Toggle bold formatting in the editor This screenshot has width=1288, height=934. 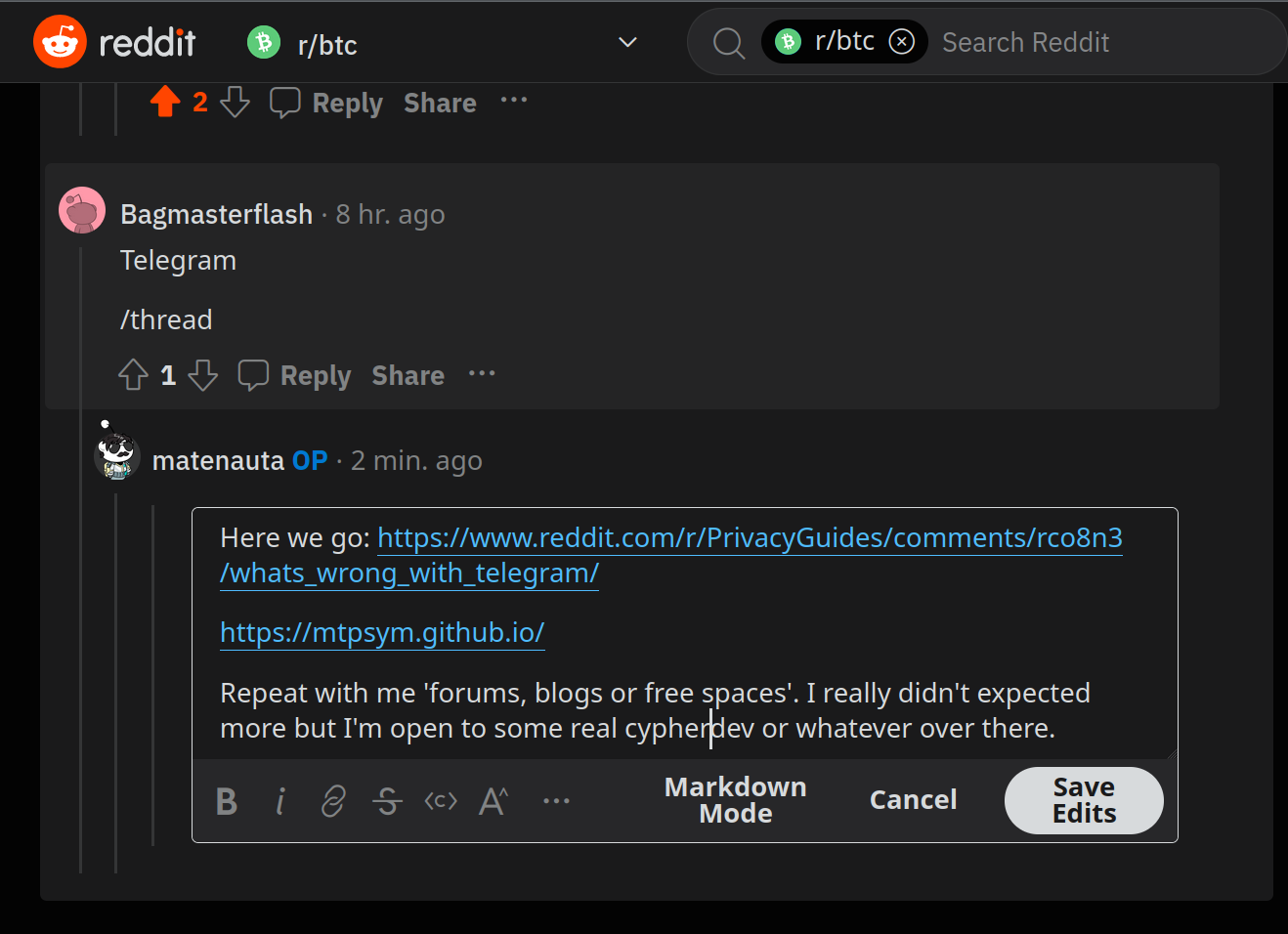click(x=227, y=801)
